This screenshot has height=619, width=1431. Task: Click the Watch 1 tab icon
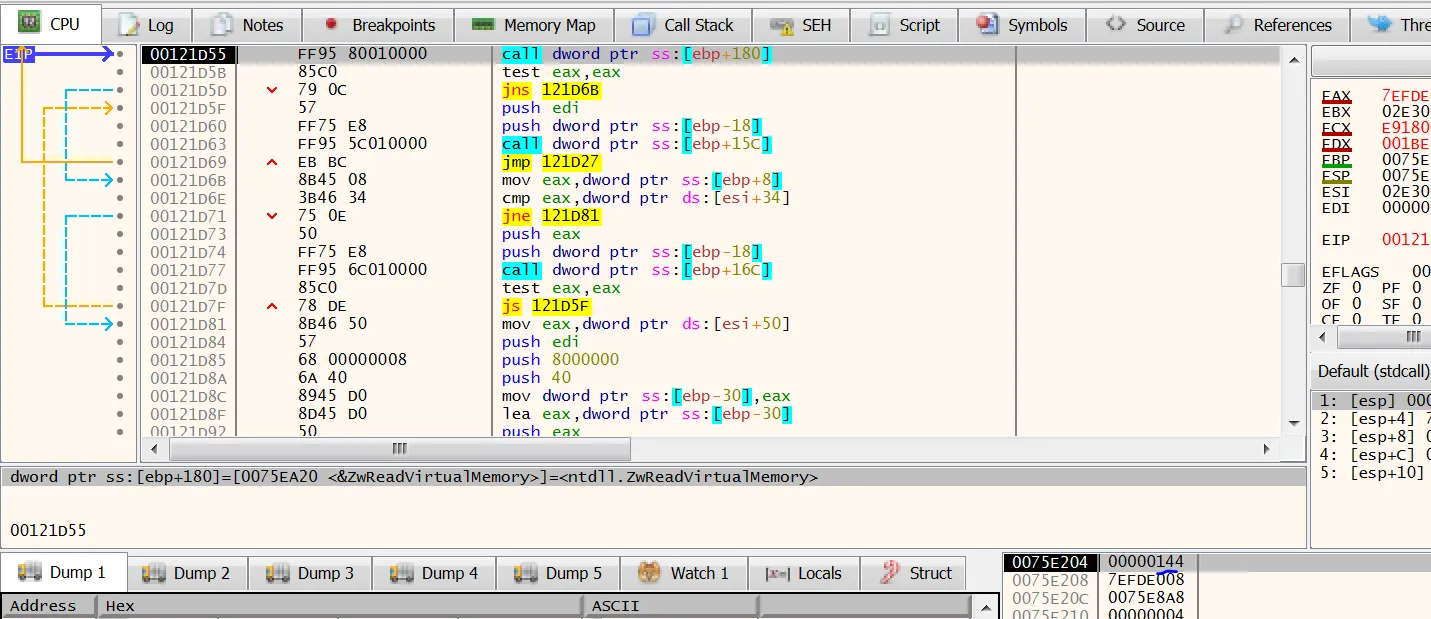(651, 573)
